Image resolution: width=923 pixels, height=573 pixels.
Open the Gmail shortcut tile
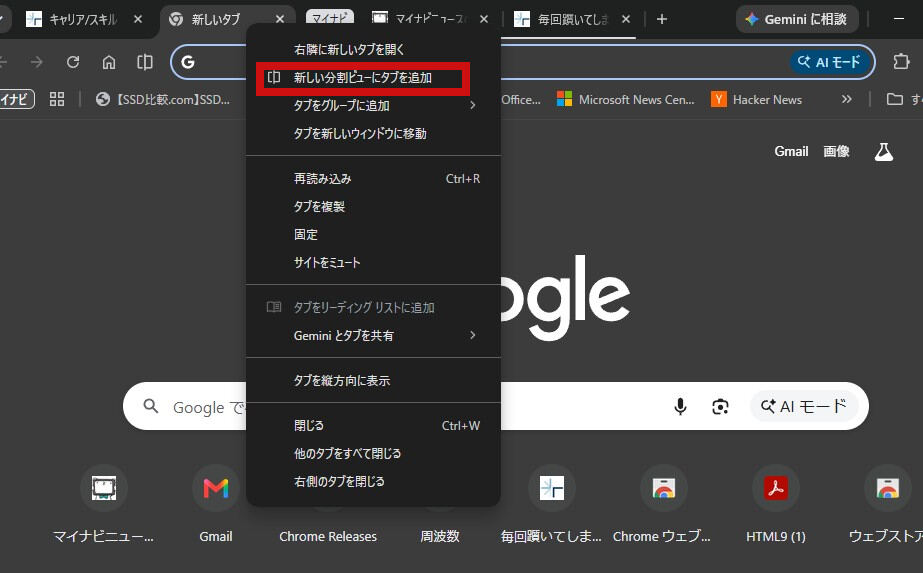pyautogui.click(x=216, y=502)
